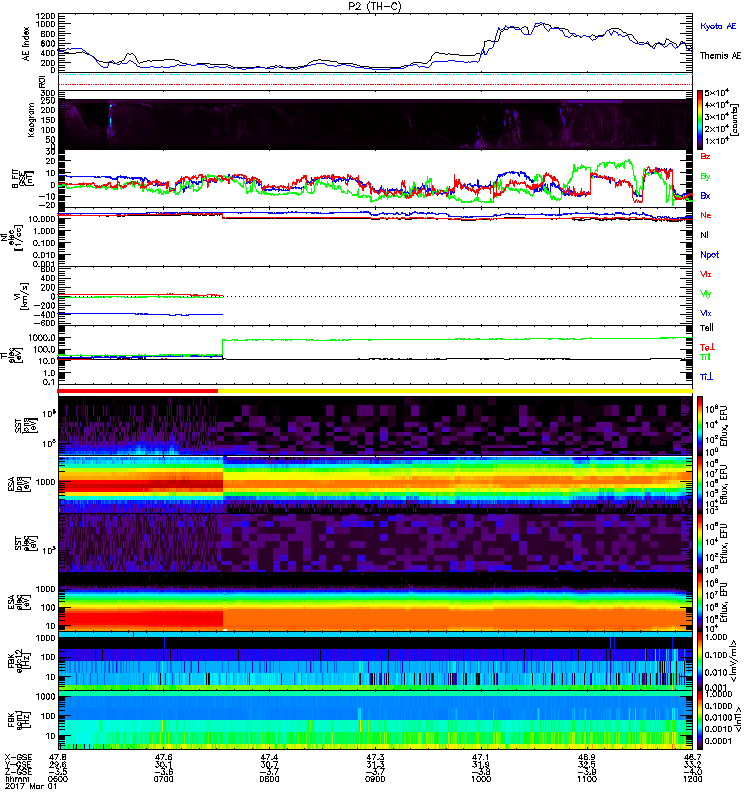Click the ESA electrons Eflux color bar

pyautogui.click(x=700, y=602)
